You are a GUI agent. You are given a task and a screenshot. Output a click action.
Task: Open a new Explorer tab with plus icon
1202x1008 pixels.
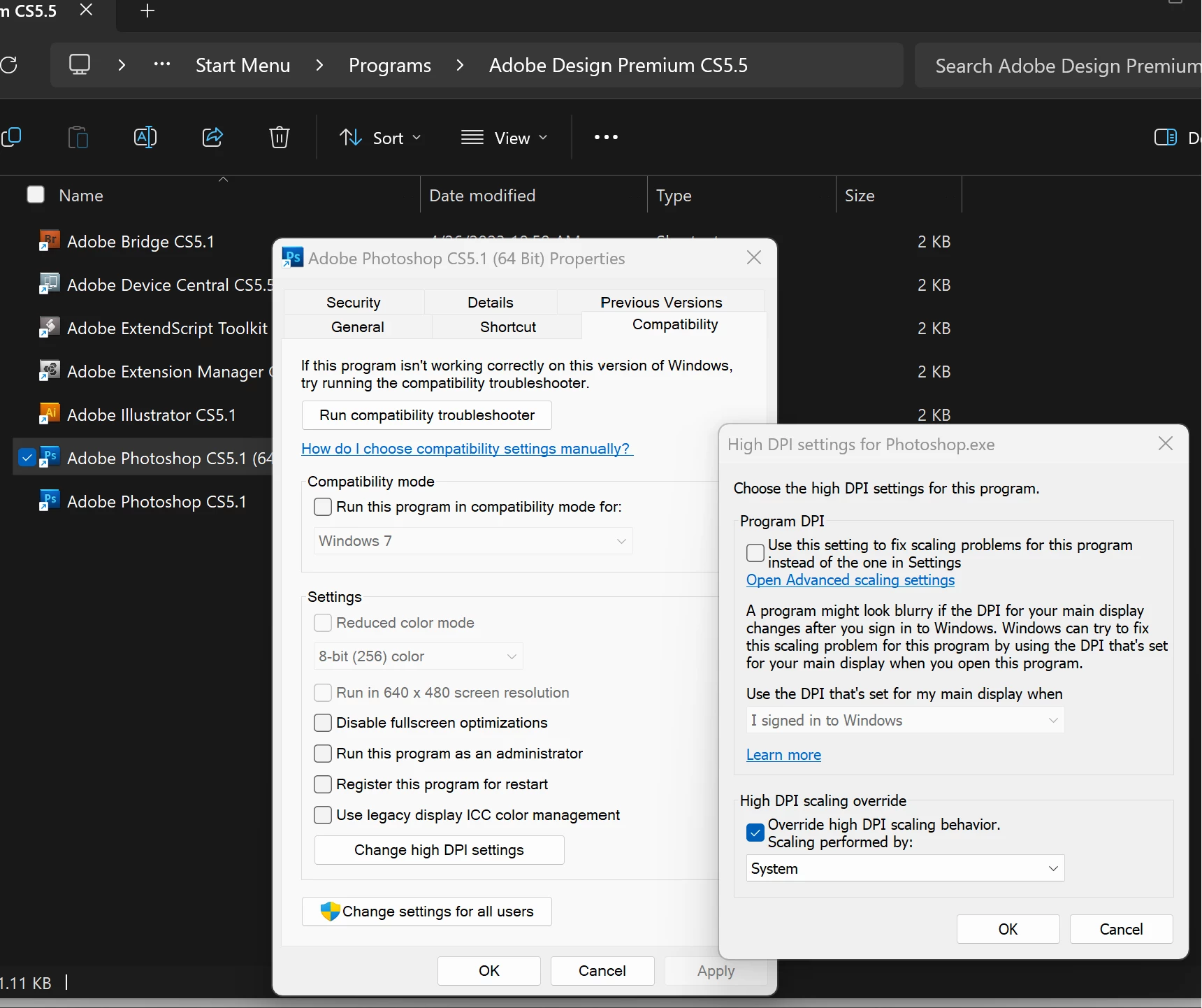point(147,11)
